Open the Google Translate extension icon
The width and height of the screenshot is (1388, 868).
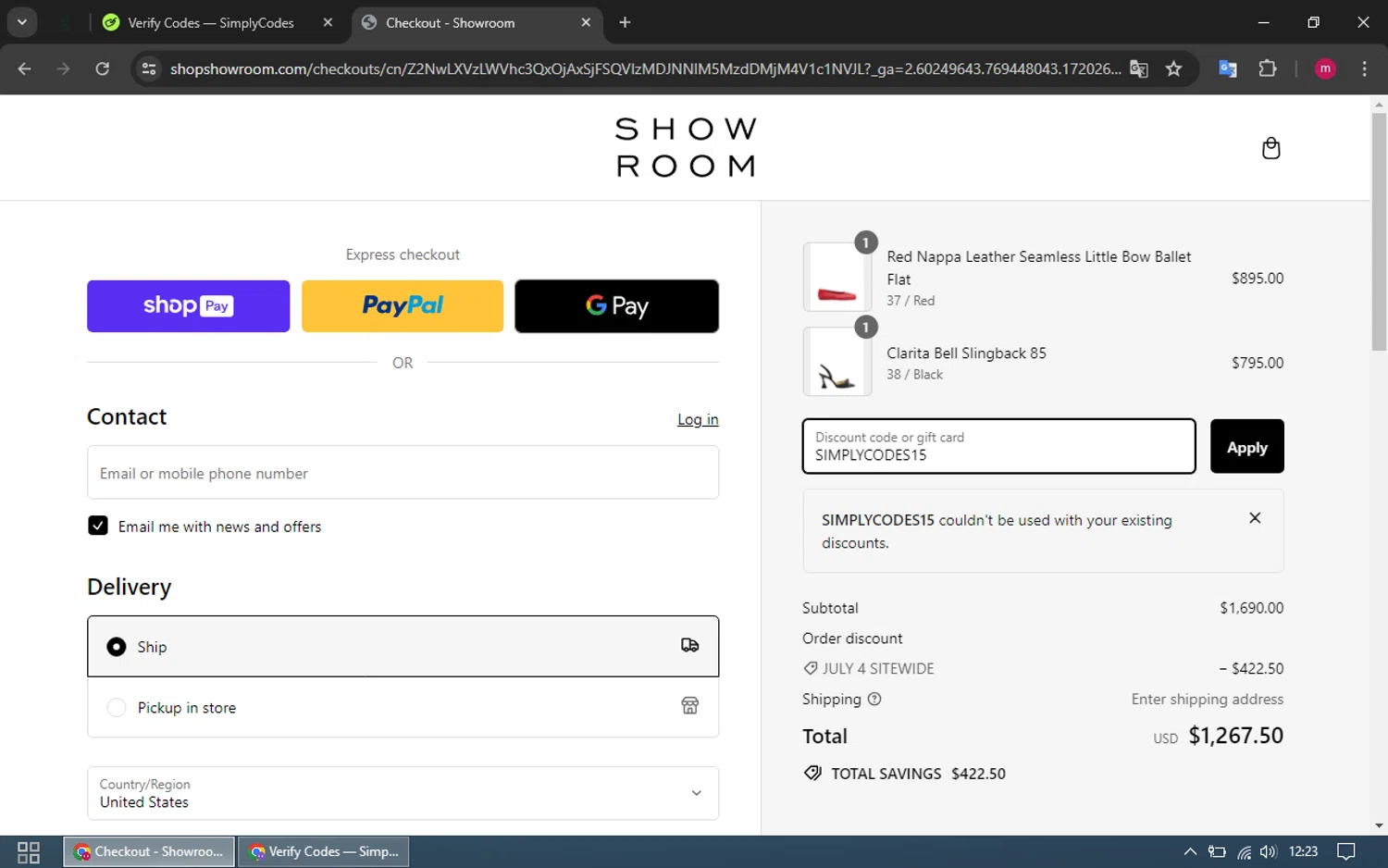coord(1228,68)
